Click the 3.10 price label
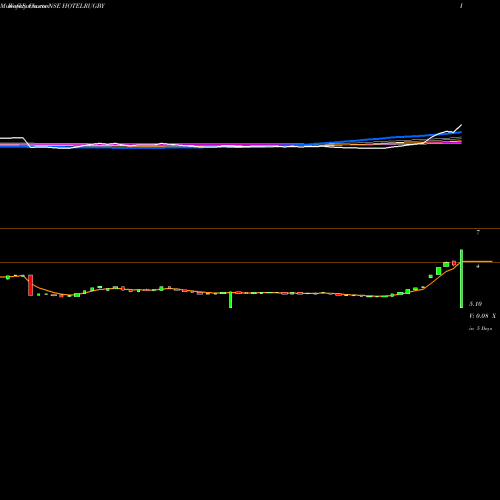Image resolution: width=500 pixels, height=500 pixels. (x=475, y=304)
